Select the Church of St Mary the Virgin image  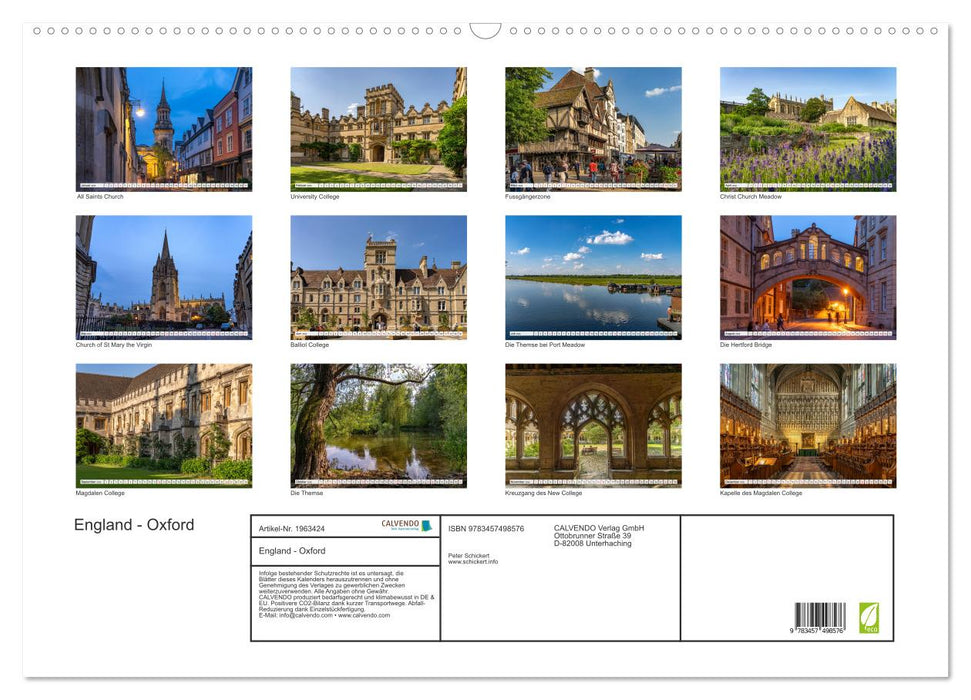click(x=164, y=277)
